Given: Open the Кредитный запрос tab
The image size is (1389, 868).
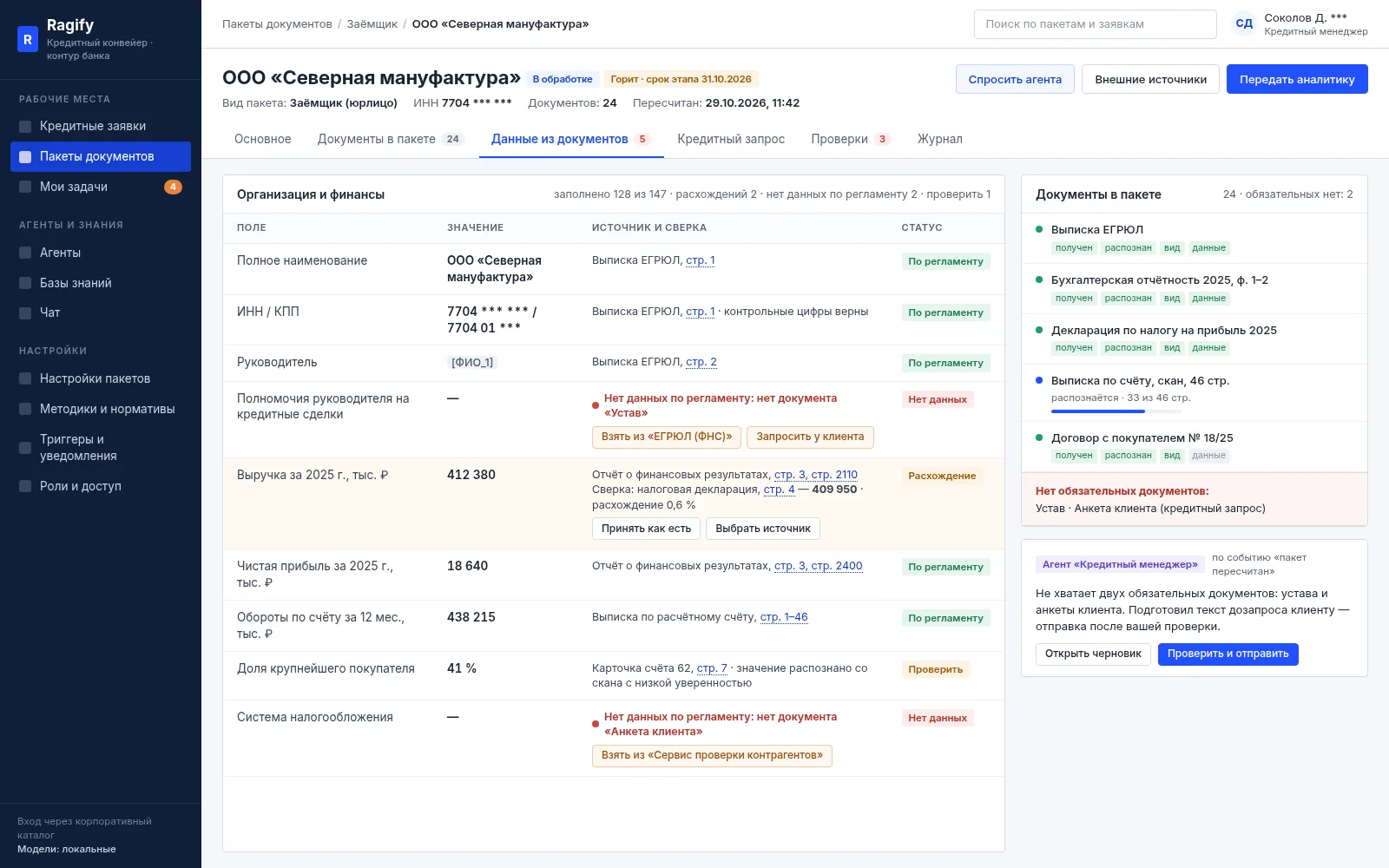Looking at the screenshot, I should [731, 139].
